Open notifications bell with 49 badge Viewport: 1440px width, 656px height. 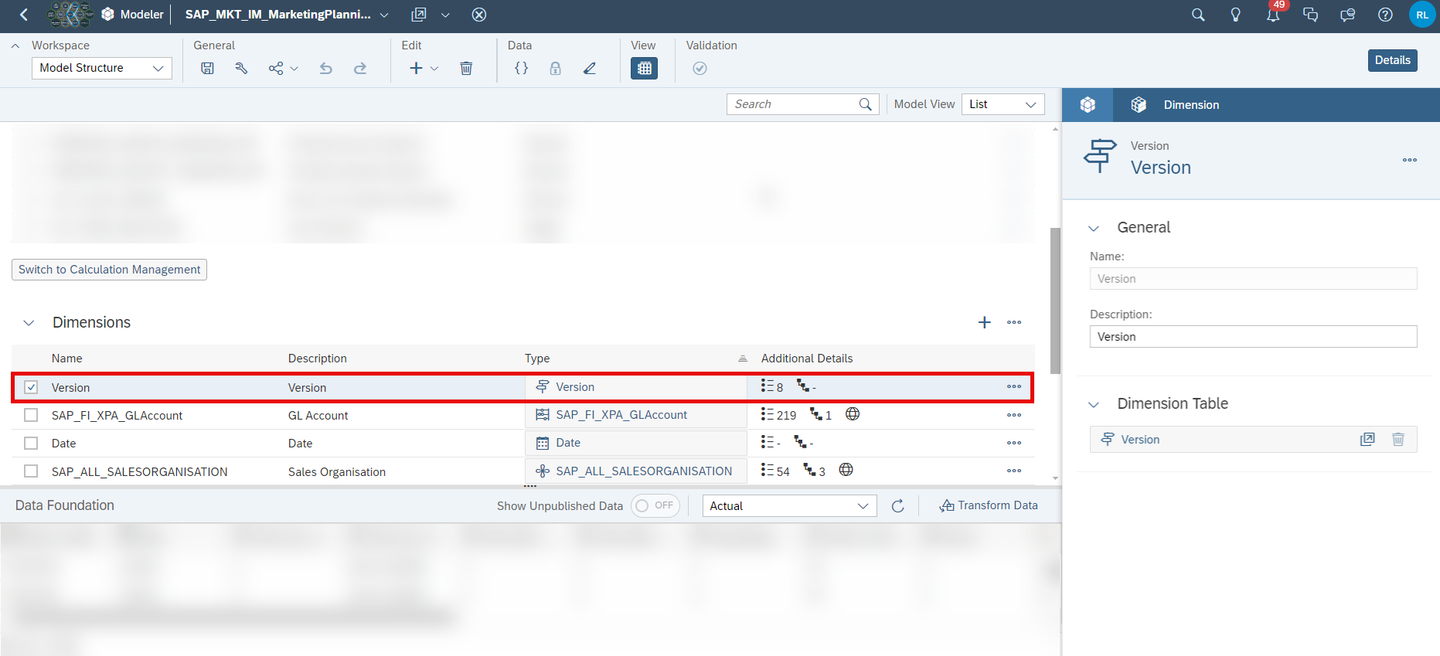[1274, 13]
